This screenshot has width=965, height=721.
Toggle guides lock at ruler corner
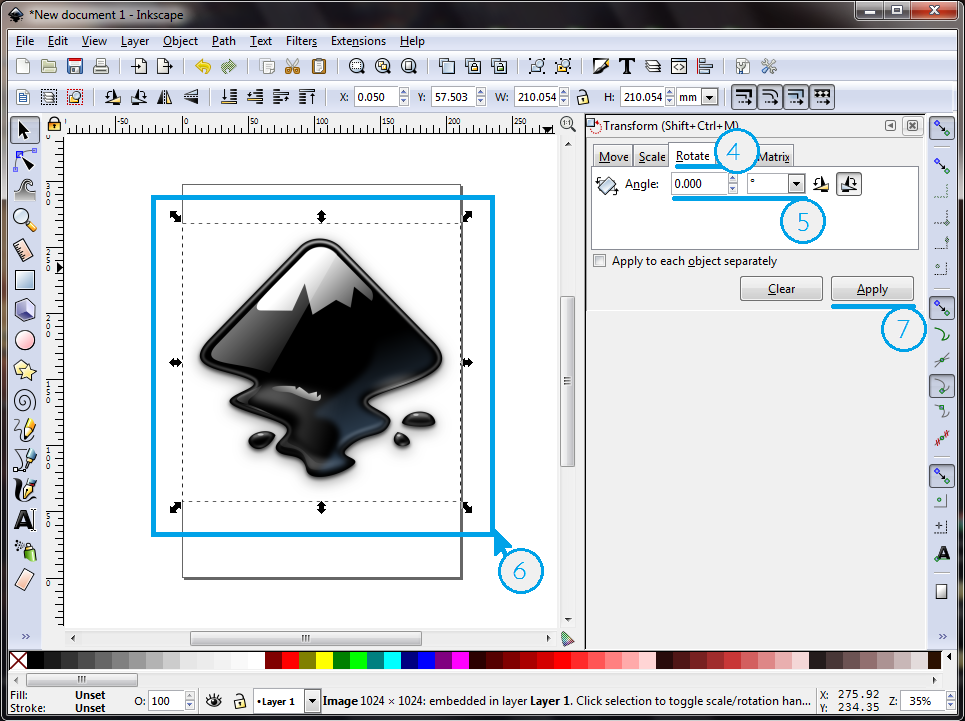(x=54, y=124)
